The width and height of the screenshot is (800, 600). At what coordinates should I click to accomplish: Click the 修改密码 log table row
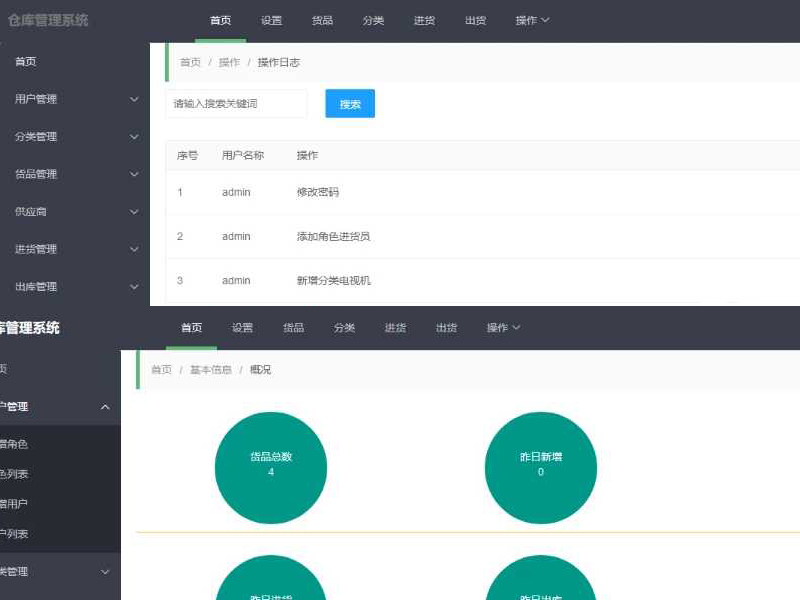[x=318, y=192]
